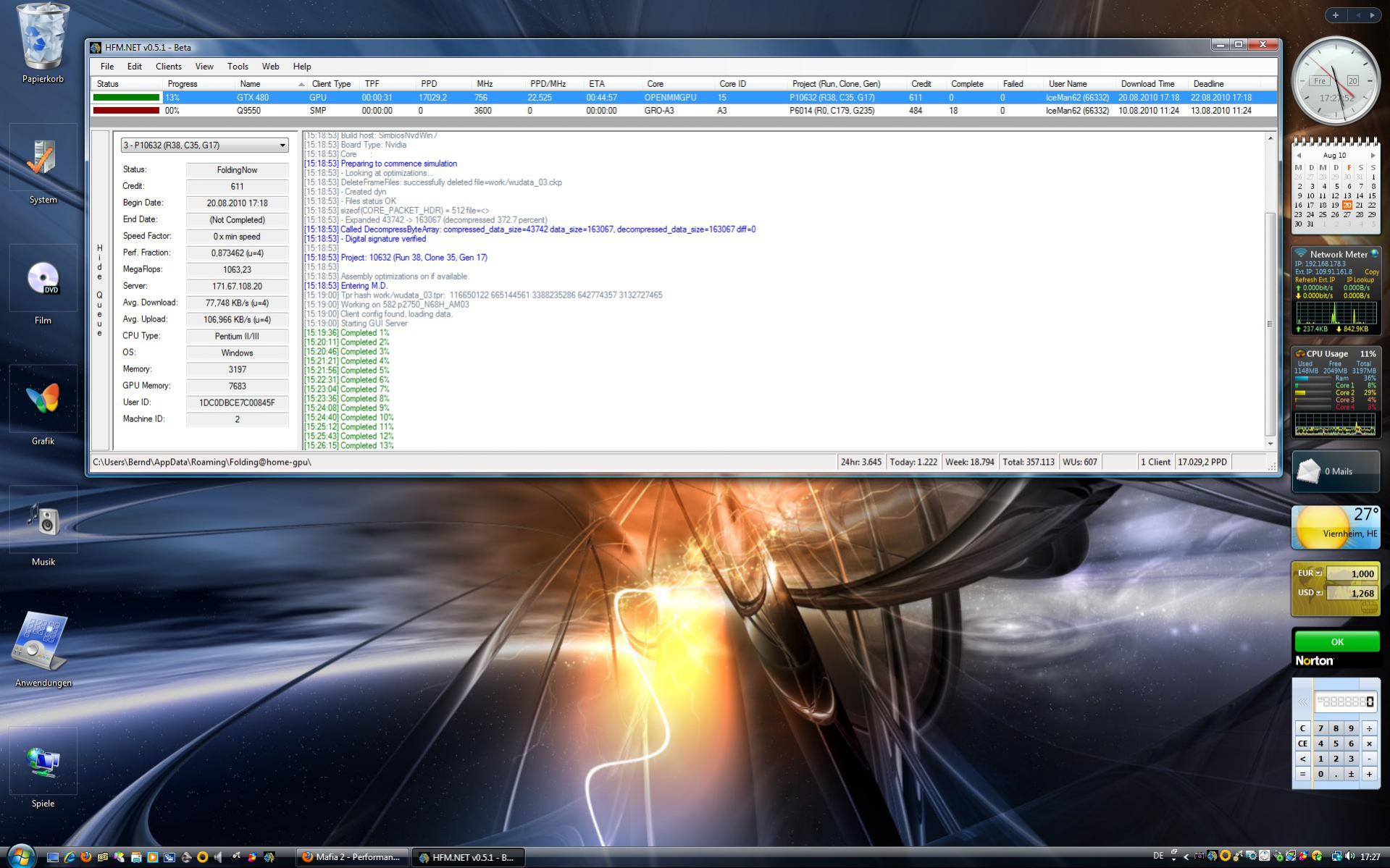Click the speaker icon in quick launch

219,857
